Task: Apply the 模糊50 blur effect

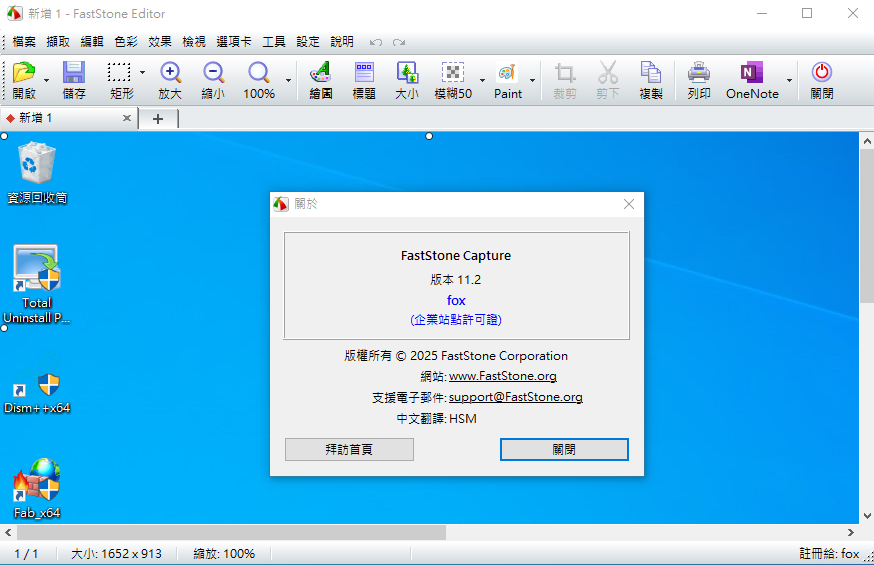Action: 453,80
